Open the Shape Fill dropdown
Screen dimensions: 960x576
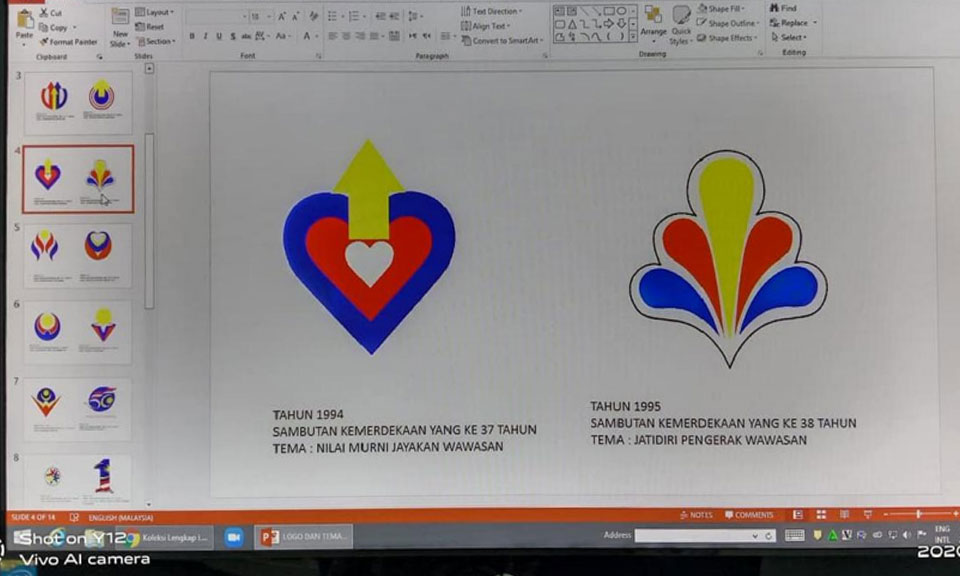(726, 8)
